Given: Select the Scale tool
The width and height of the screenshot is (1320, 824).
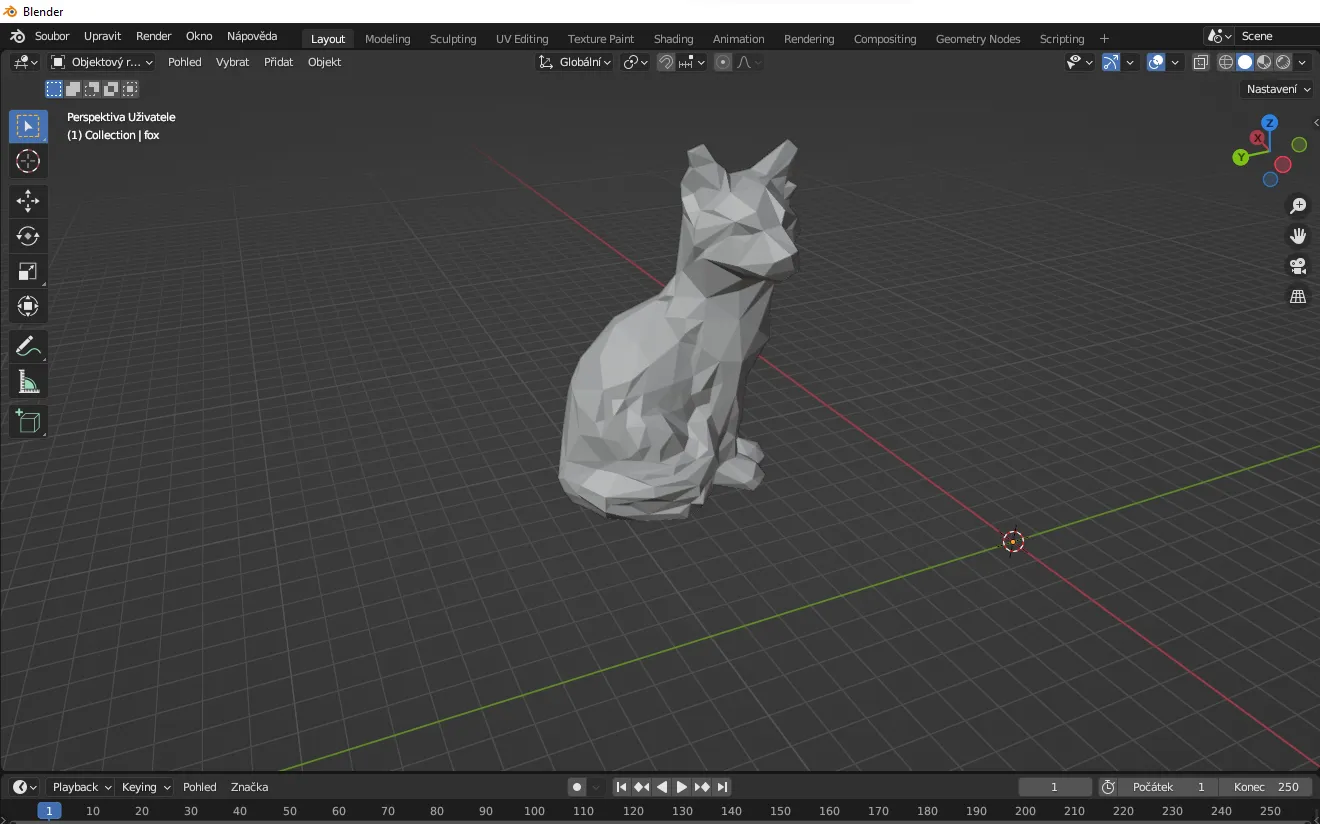Looking at the screenshot, I should point(28,271).
